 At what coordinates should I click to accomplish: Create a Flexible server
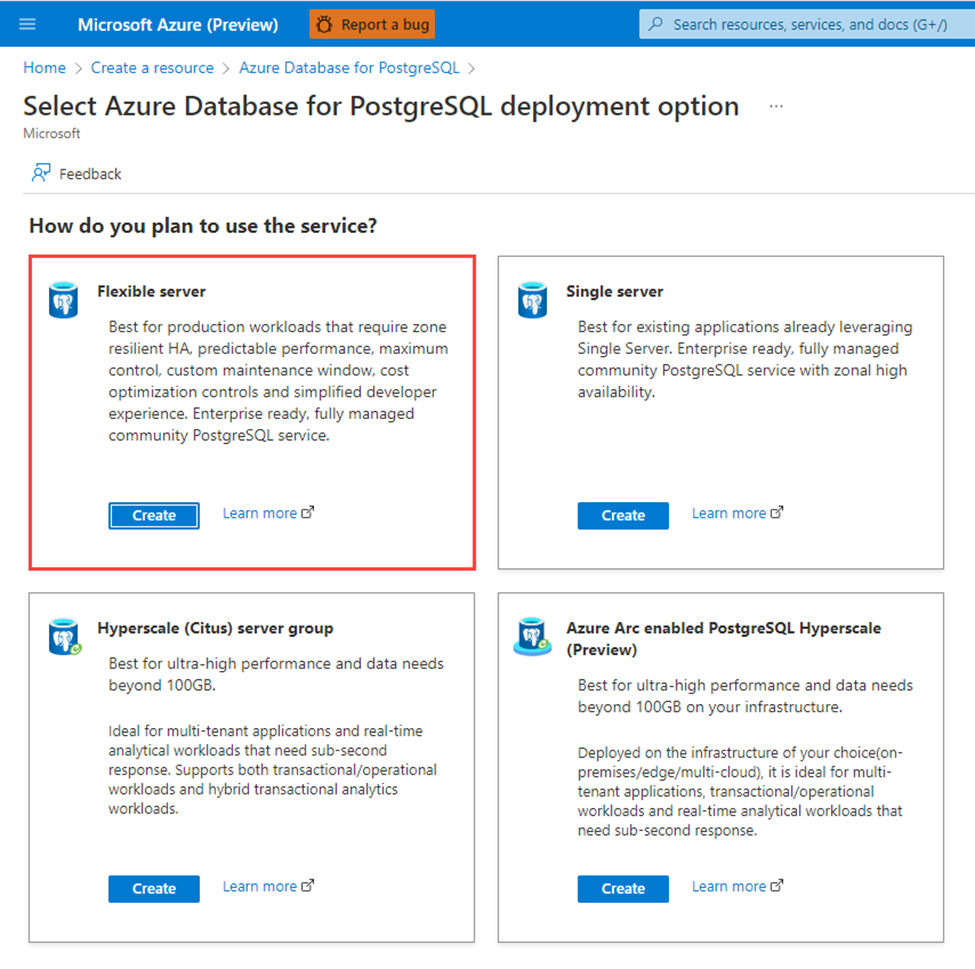coord(154,515)
